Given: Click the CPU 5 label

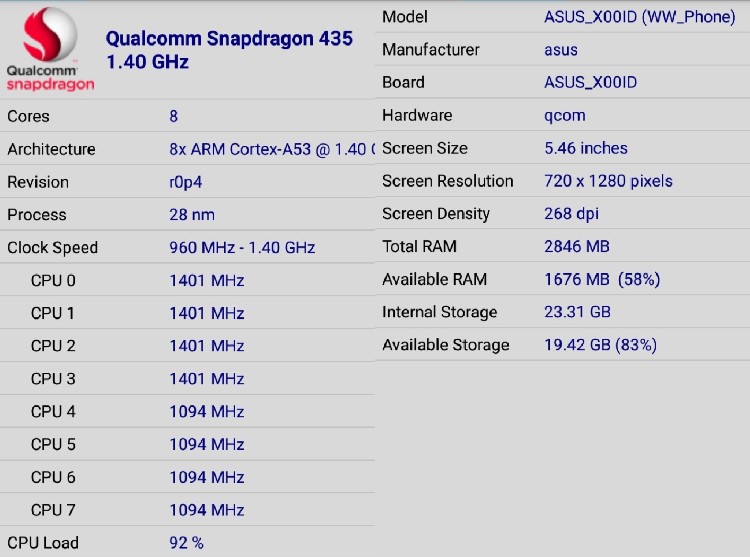Looking at the screenshot, I should coord(53,445).
